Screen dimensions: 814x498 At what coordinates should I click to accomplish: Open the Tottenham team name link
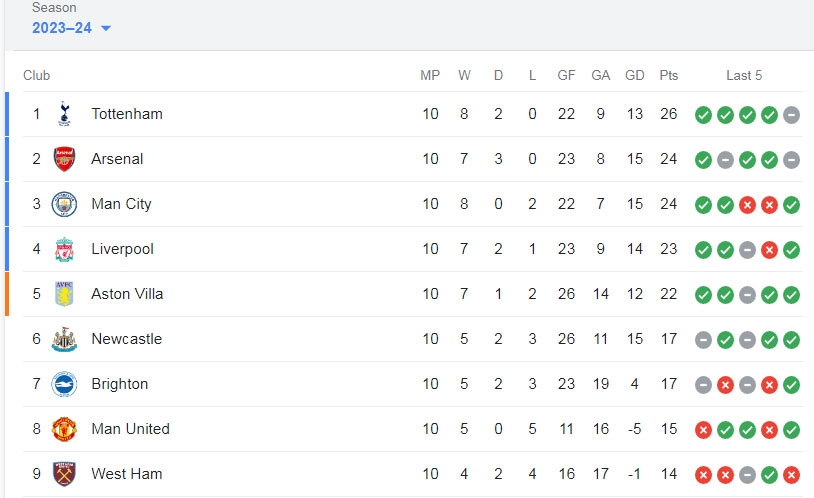coord(127,114)
